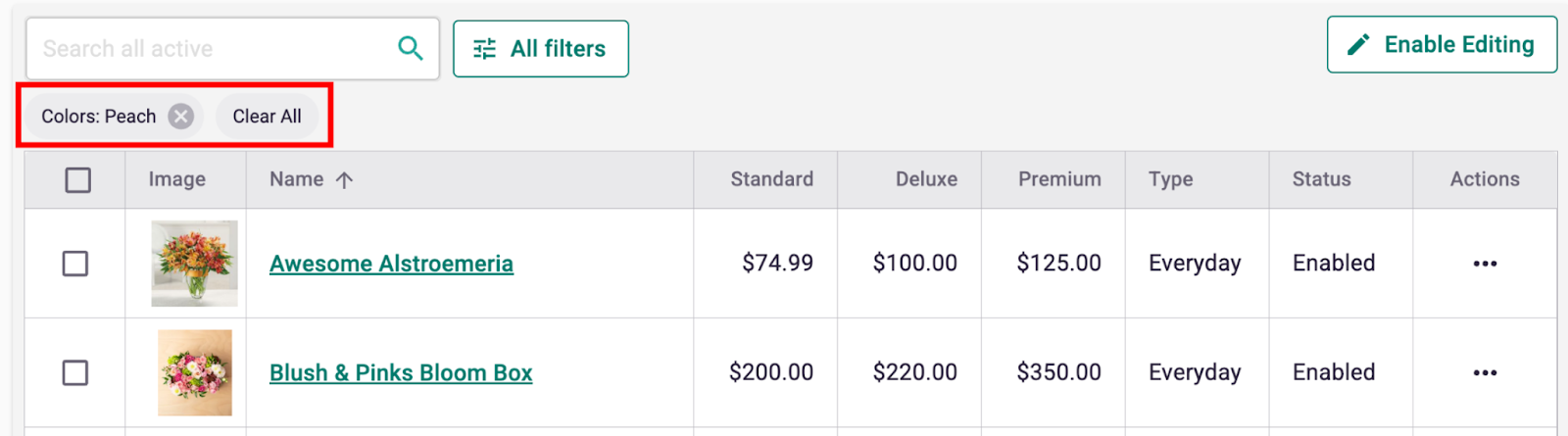The height and width of the screenshot is (436, 1568).
Task: Open the Awesome Alstroemeria product link
Action: pos(391,264)
